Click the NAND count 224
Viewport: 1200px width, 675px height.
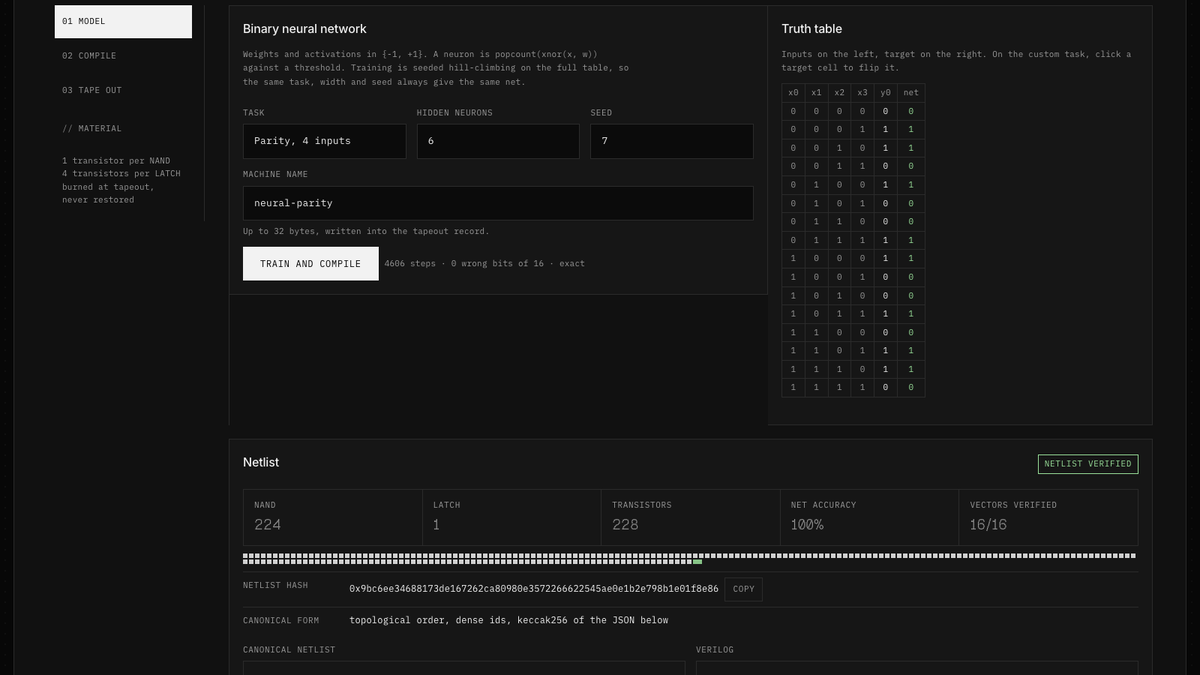268,525
